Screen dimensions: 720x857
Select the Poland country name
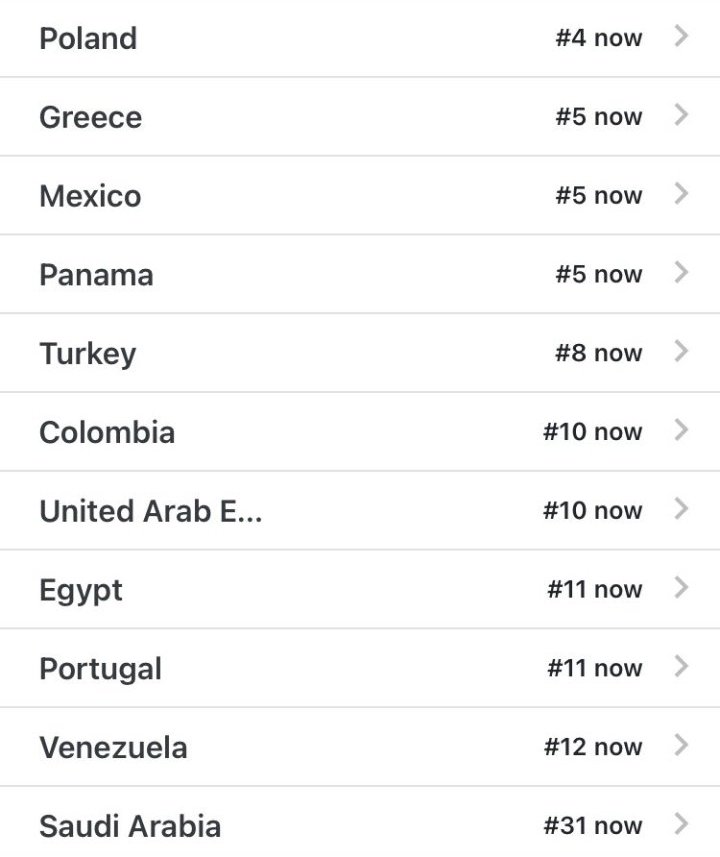[88, 39]
